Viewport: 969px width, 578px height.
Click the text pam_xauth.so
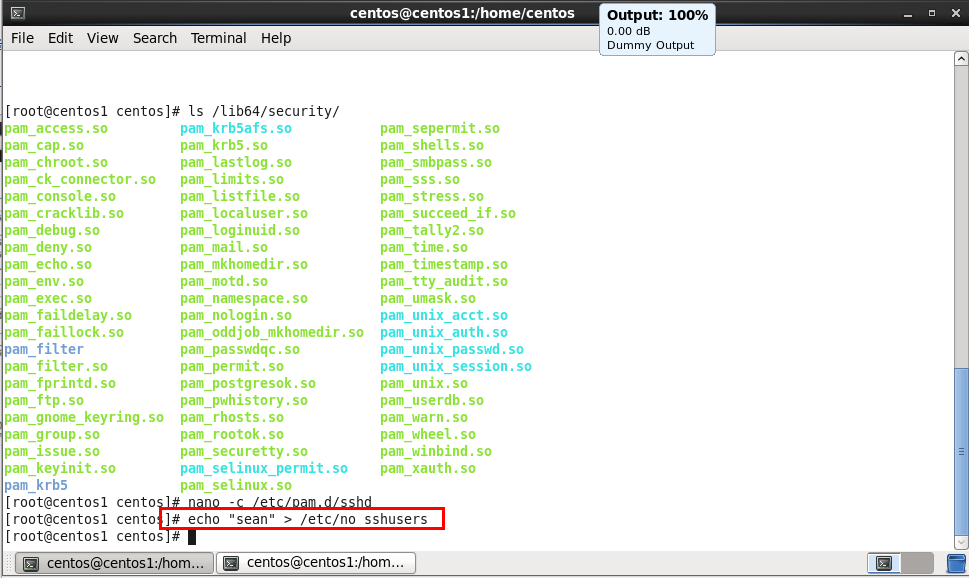[x=428, y=469]
